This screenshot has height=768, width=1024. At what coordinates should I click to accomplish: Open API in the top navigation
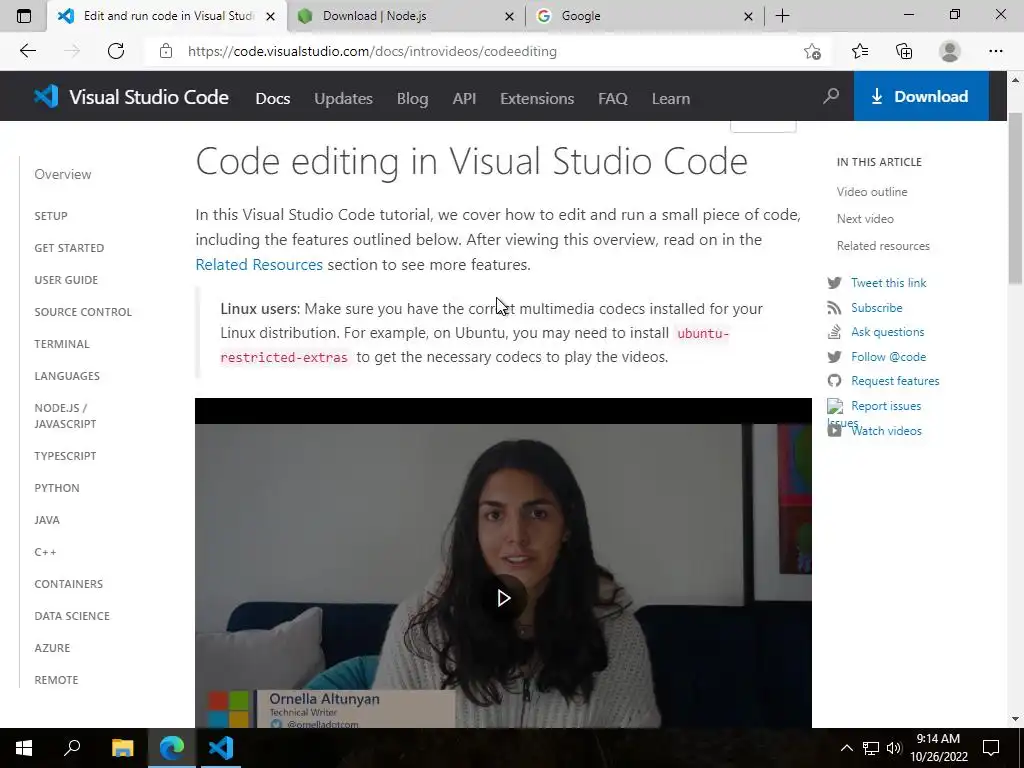(x=464, y=99)
